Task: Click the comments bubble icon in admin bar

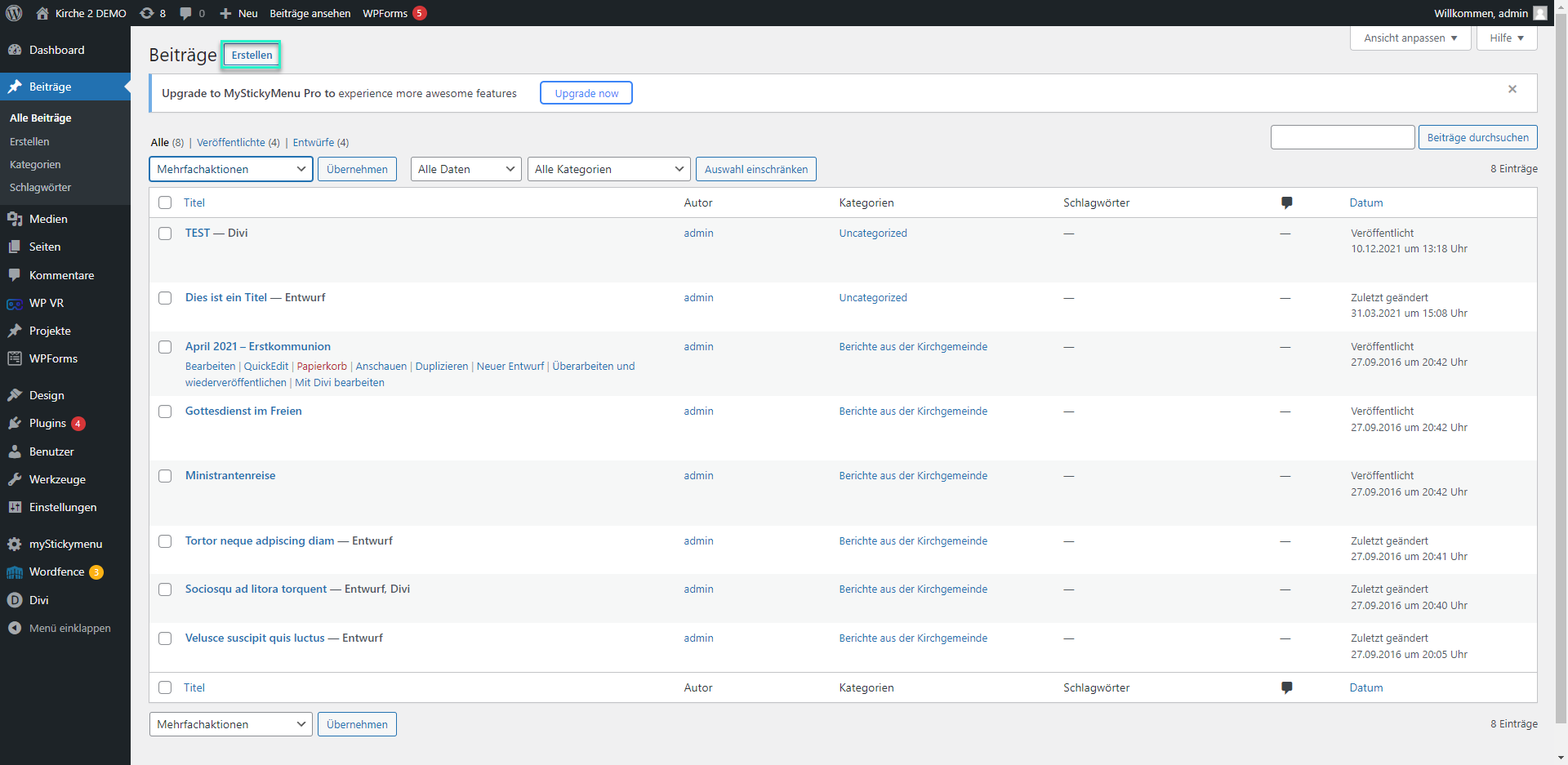Action: tap(186, 13)
